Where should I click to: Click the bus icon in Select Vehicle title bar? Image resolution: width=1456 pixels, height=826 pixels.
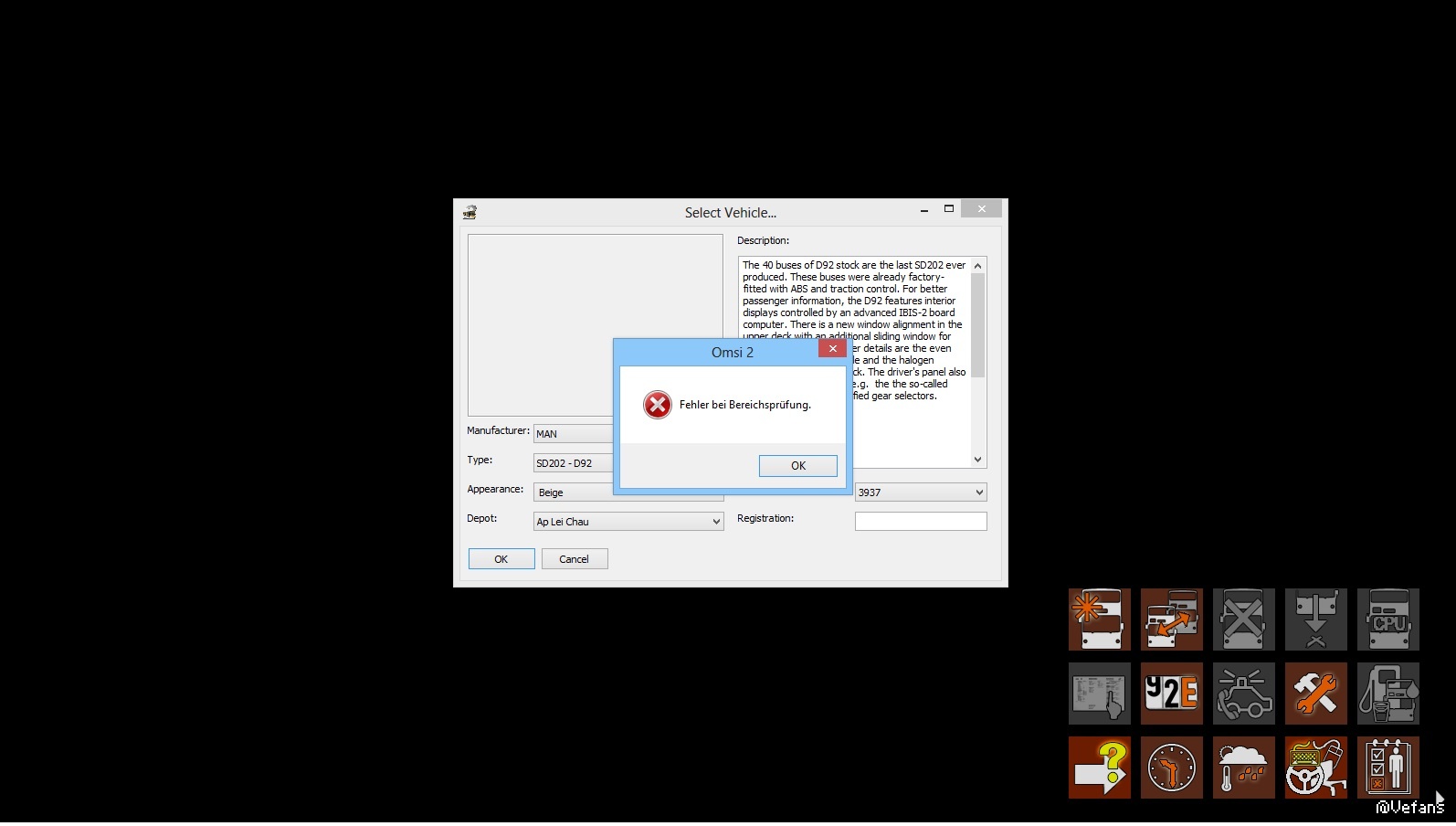pos(470,212)
